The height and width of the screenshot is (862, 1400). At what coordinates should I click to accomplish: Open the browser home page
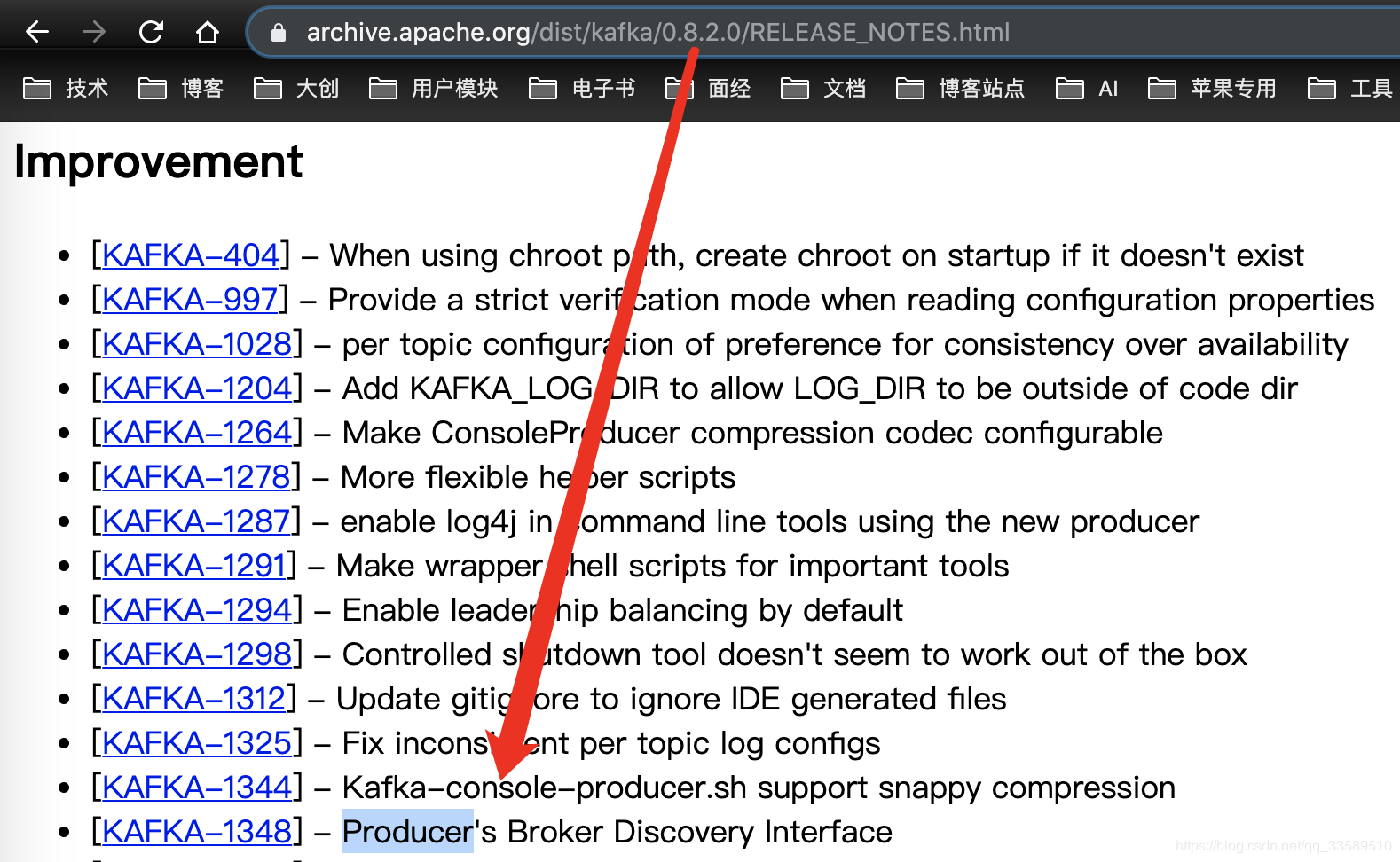208,33
